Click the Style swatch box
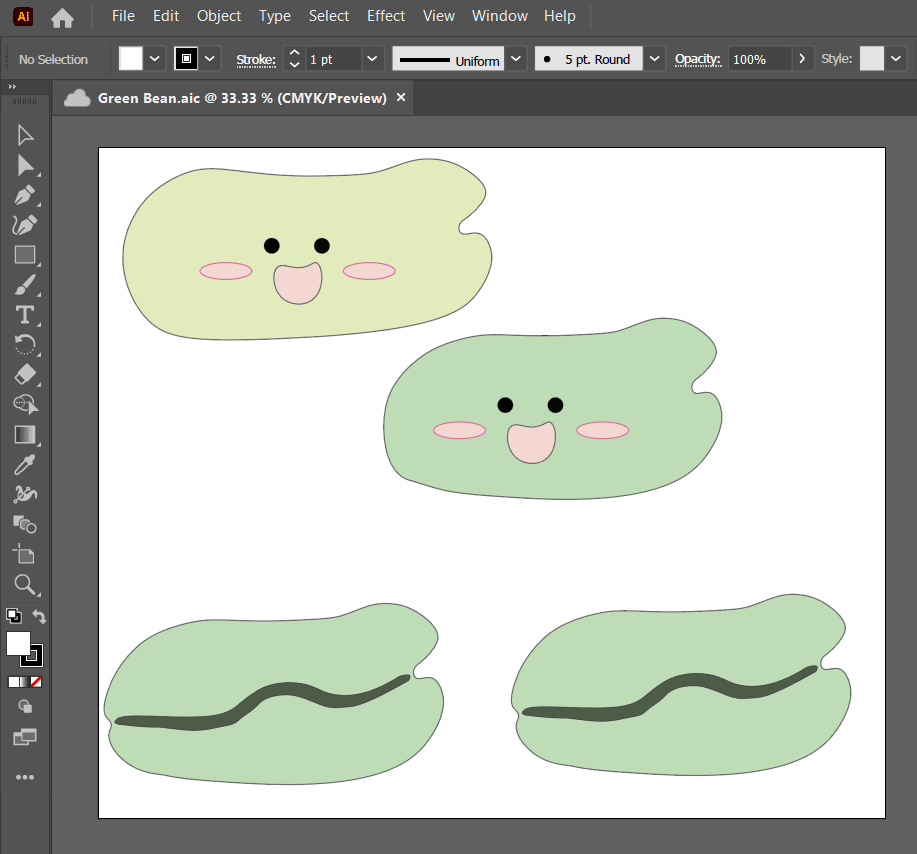The width and height of the screenshot is (917, 854). 871,58
